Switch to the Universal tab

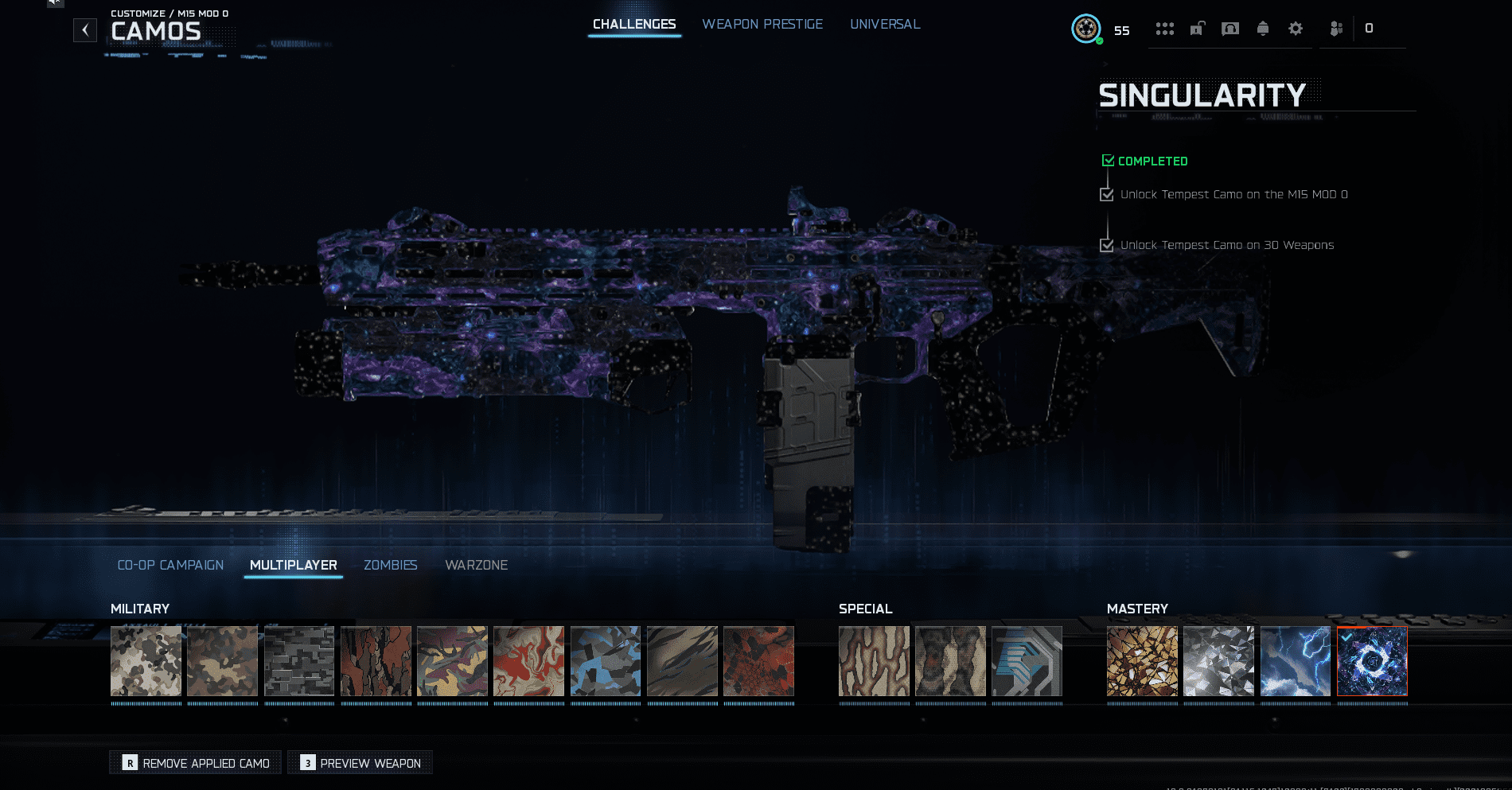[x=885, y=25]
